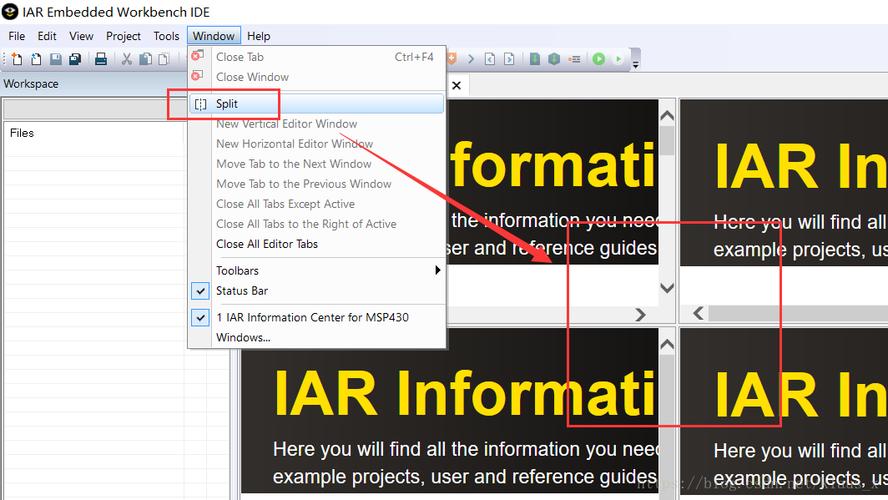The image size is (888, 500).
Task: Close the editor tab with the X
Action: point(456,86)
